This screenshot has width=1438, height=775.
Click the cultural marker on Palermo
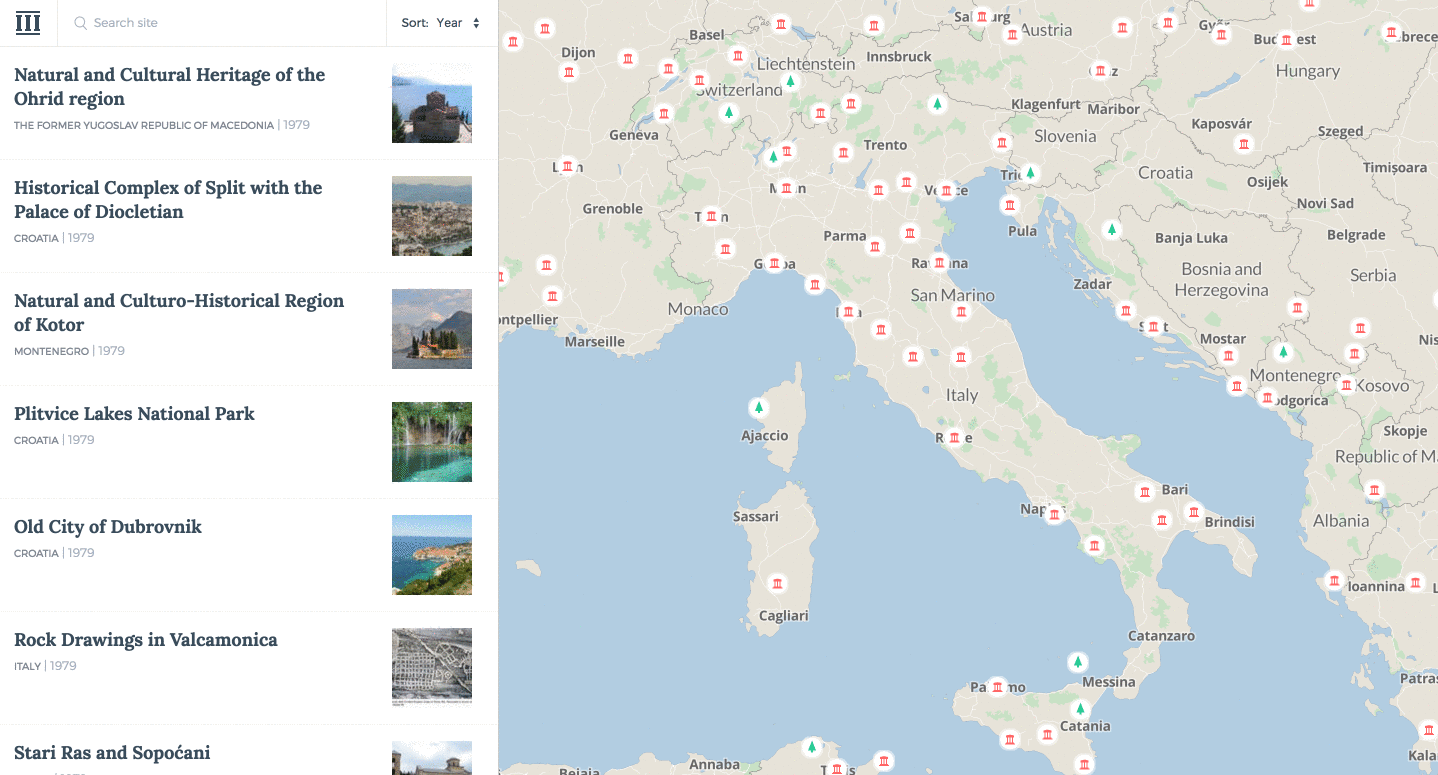pyautogui.click(x=997, y=686)
